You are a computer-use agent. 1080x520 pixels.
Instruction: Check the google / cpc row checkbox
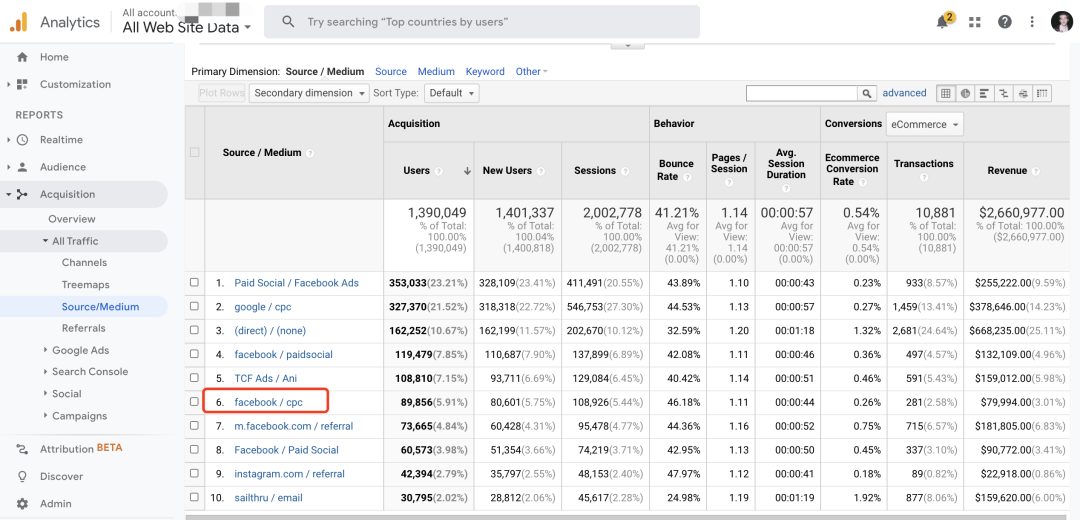click(194, 306)
